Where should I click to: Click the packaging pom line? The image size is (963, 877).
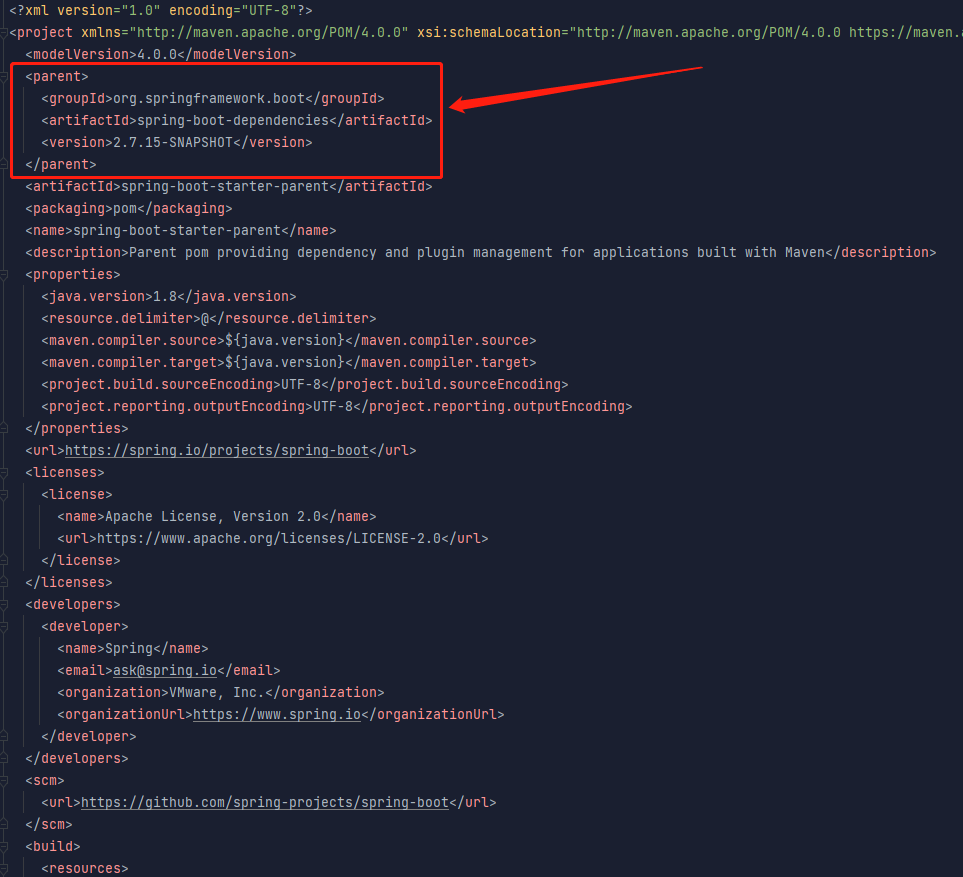pyautogui.click(x=129, y=208)
